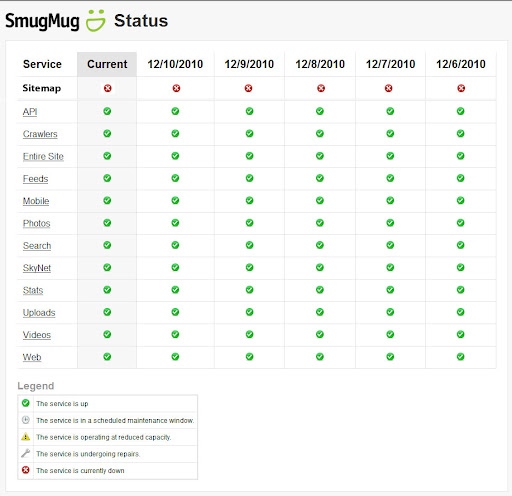This screenshot has width=512, height=496.
Task: Click SkyNet green check under 12/10/2010
Action: 175,267
